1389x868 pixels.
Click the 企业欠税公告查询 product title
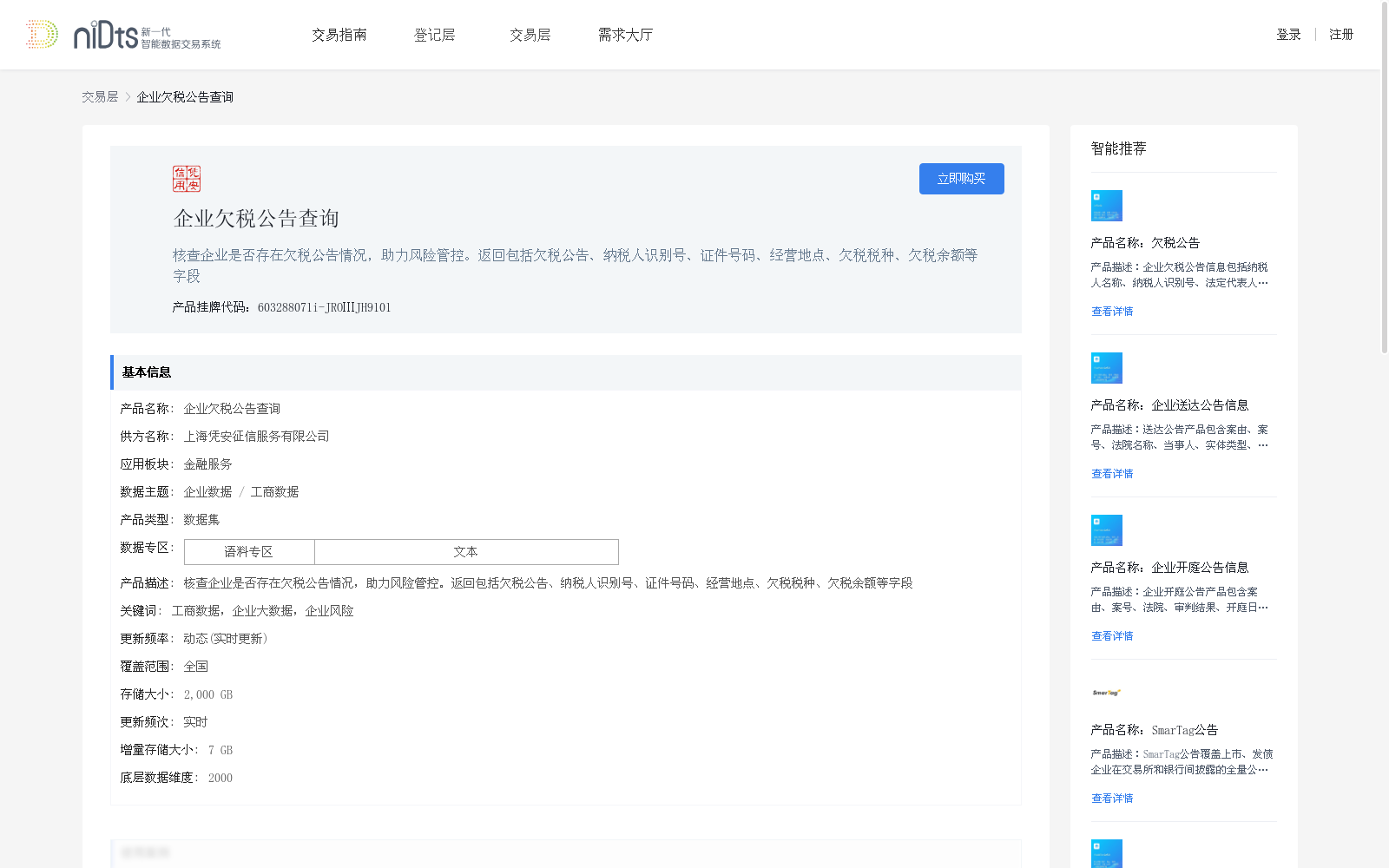click(x=256, y=219)
